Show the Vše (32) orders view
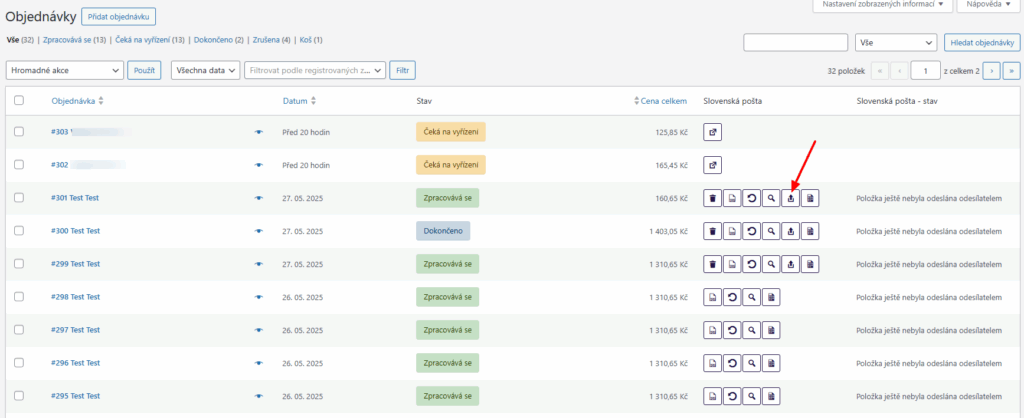The width and height of the screenshot is (1024, 418). point(19,40)
